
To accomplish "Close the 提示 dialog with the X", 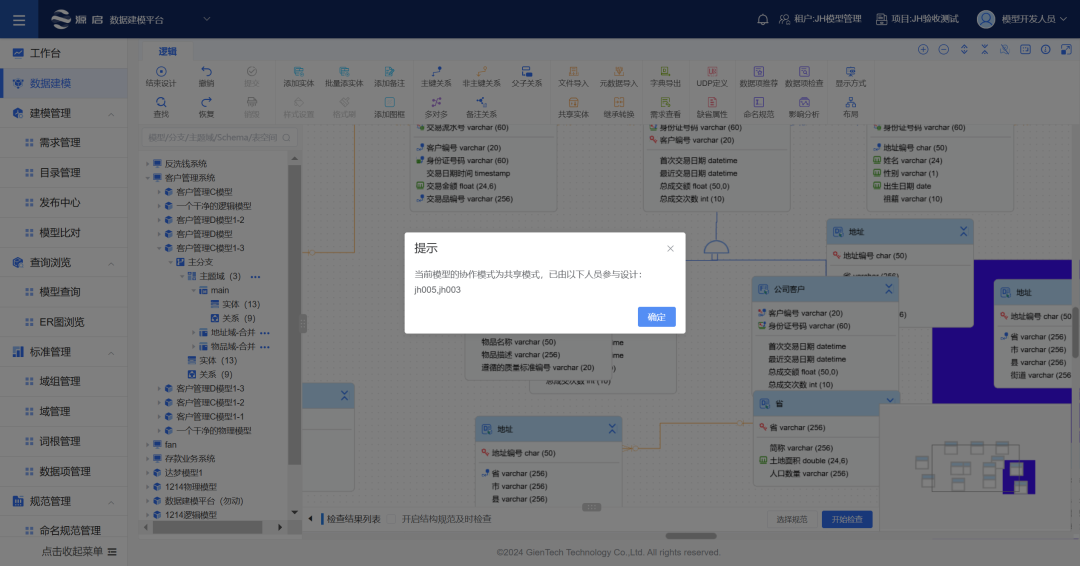I will pyautogui.click(x=670, y=249).
